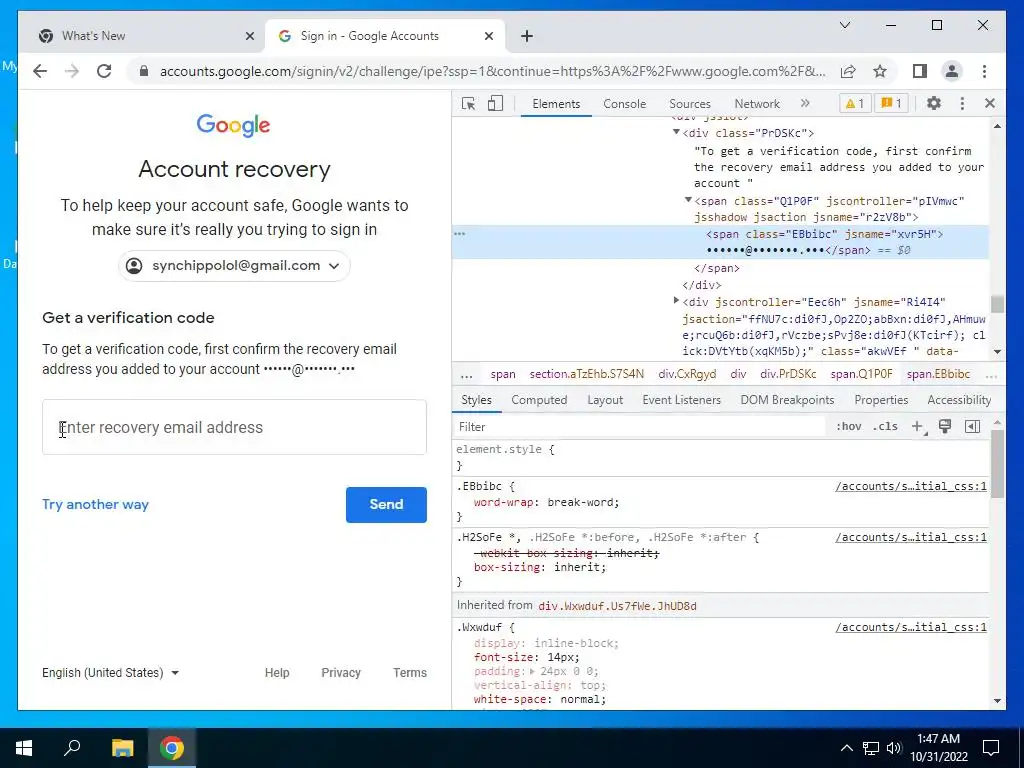Open the stylesheet link for the .EBbibc rule
Screen dimensions: 1024x768
pyautogui.click(x=911, y=486)
